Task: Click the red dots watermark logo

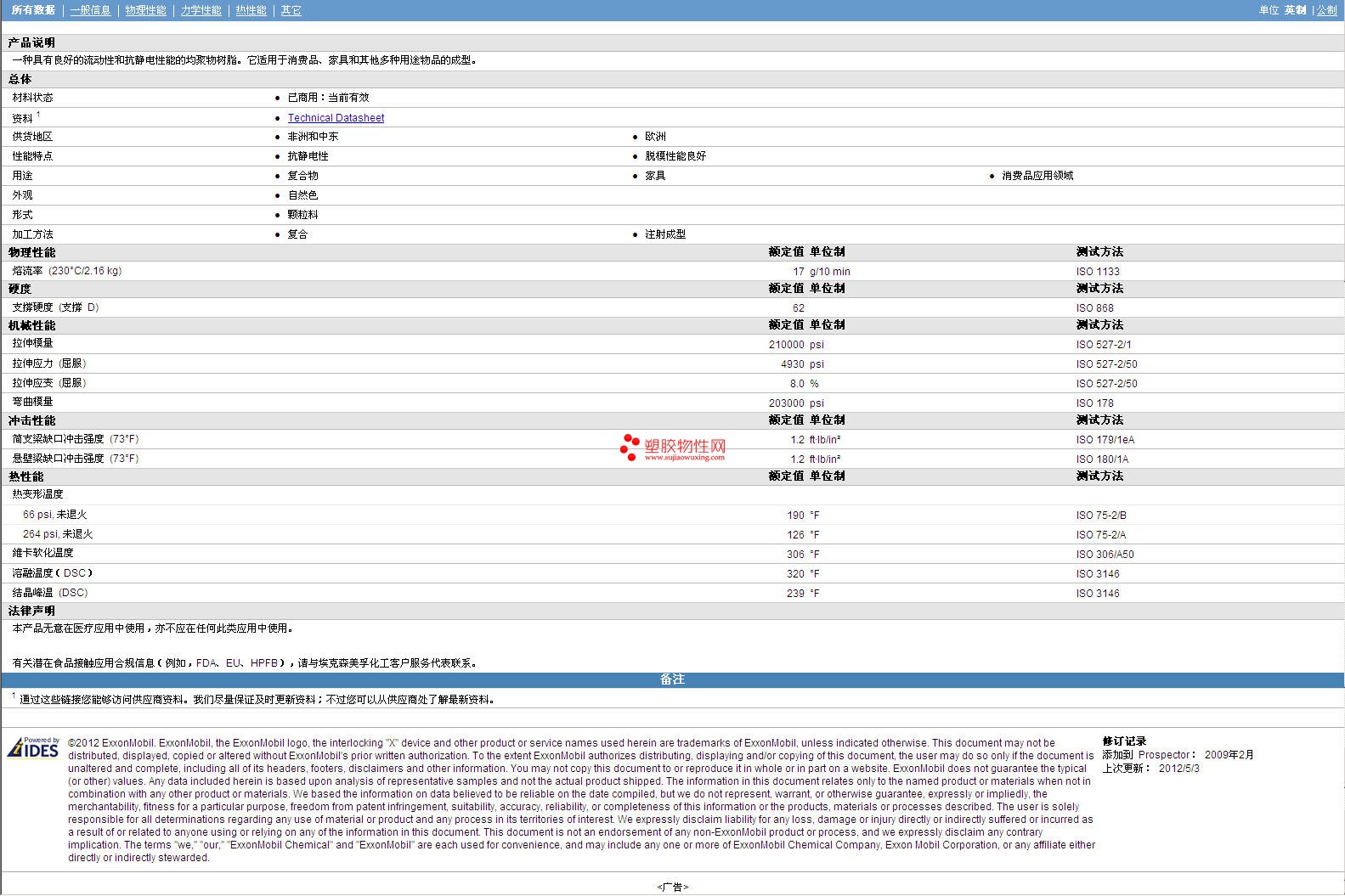Action: tap(629, 447)
